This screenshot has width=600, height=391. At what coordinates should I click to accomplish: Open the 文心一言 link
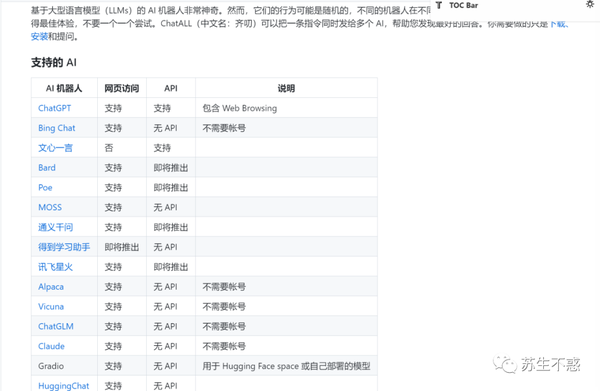[x=55, y=148]
